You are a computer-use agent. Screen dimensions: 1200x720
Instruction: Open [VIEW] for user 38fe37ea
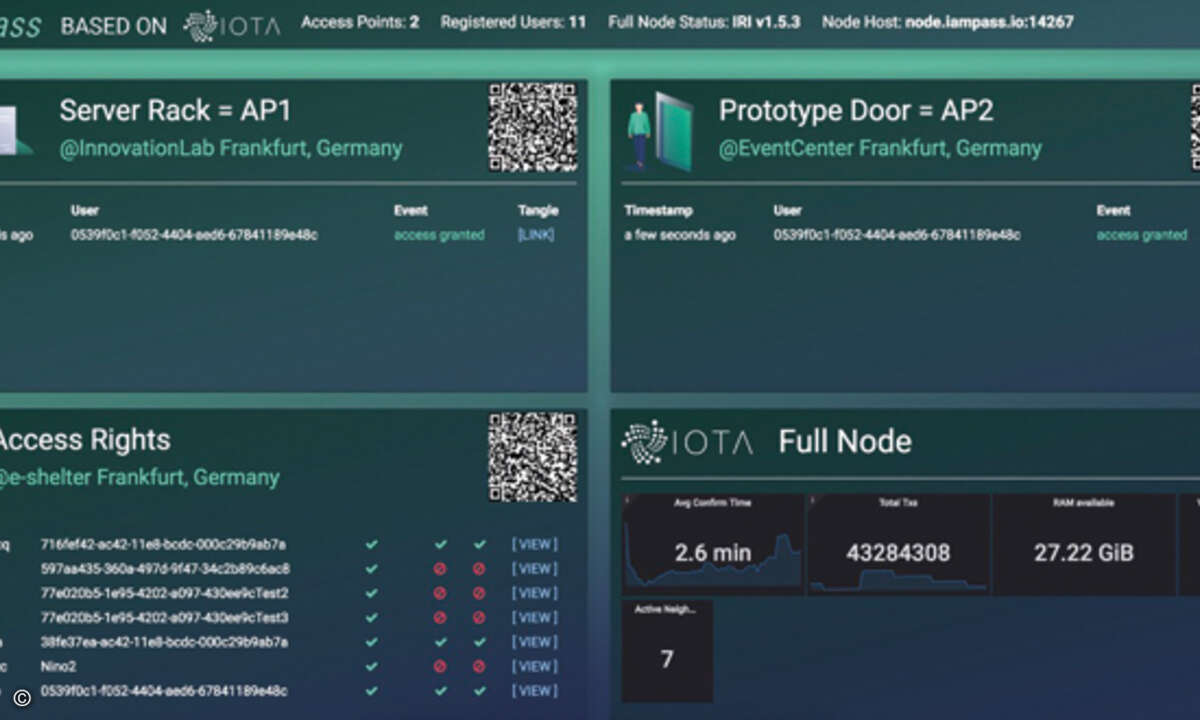(x=535, y=642)
